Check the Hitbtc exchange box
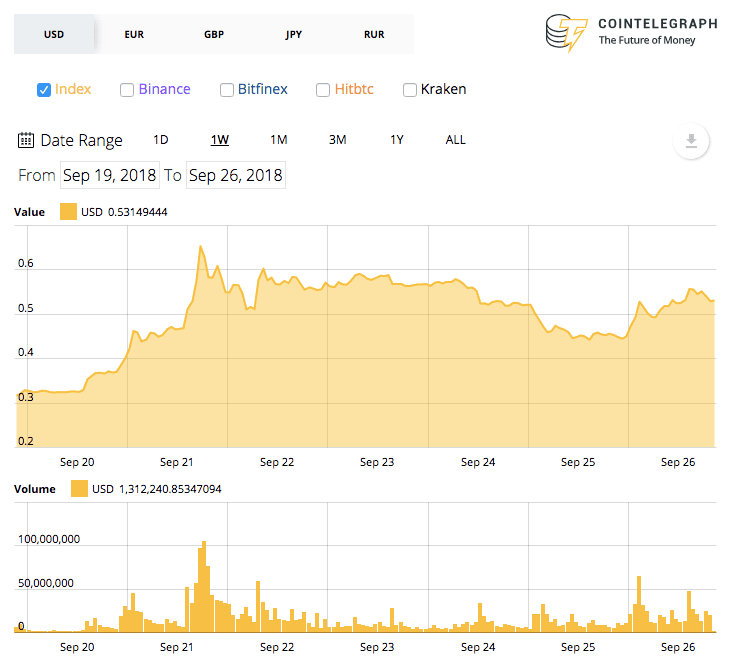Screen dimensions: 732x667 (x=323, y=90)
